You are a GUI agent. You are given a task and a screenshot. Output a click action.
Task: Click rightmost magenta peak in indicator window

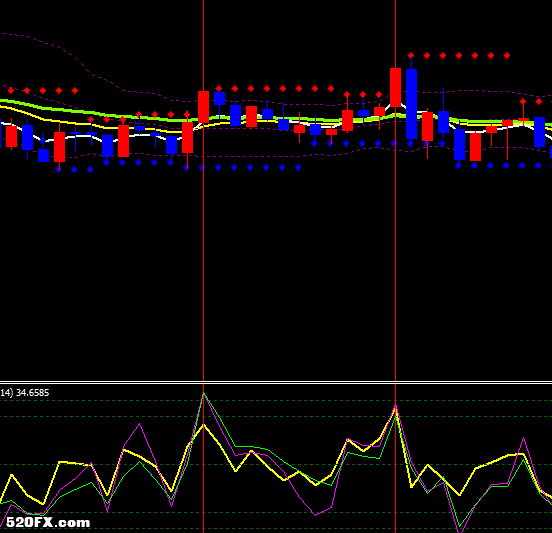click(524, 438)
